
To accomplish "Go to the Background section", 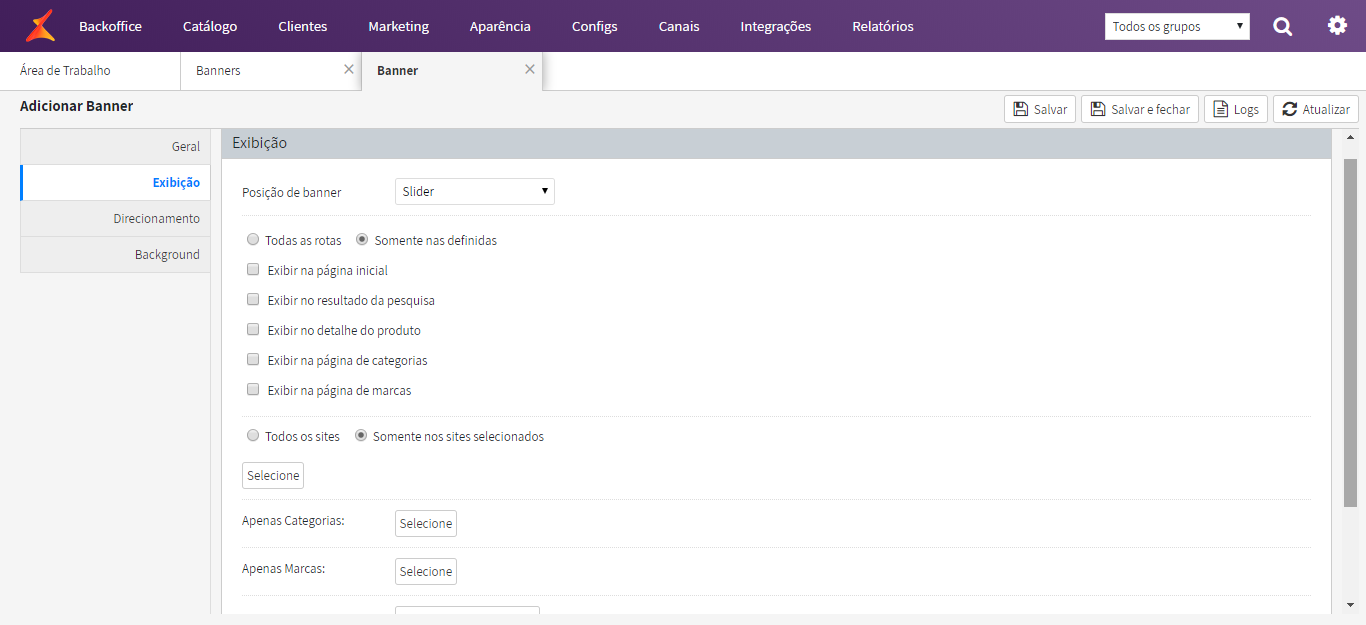I will tap(115, 254).
